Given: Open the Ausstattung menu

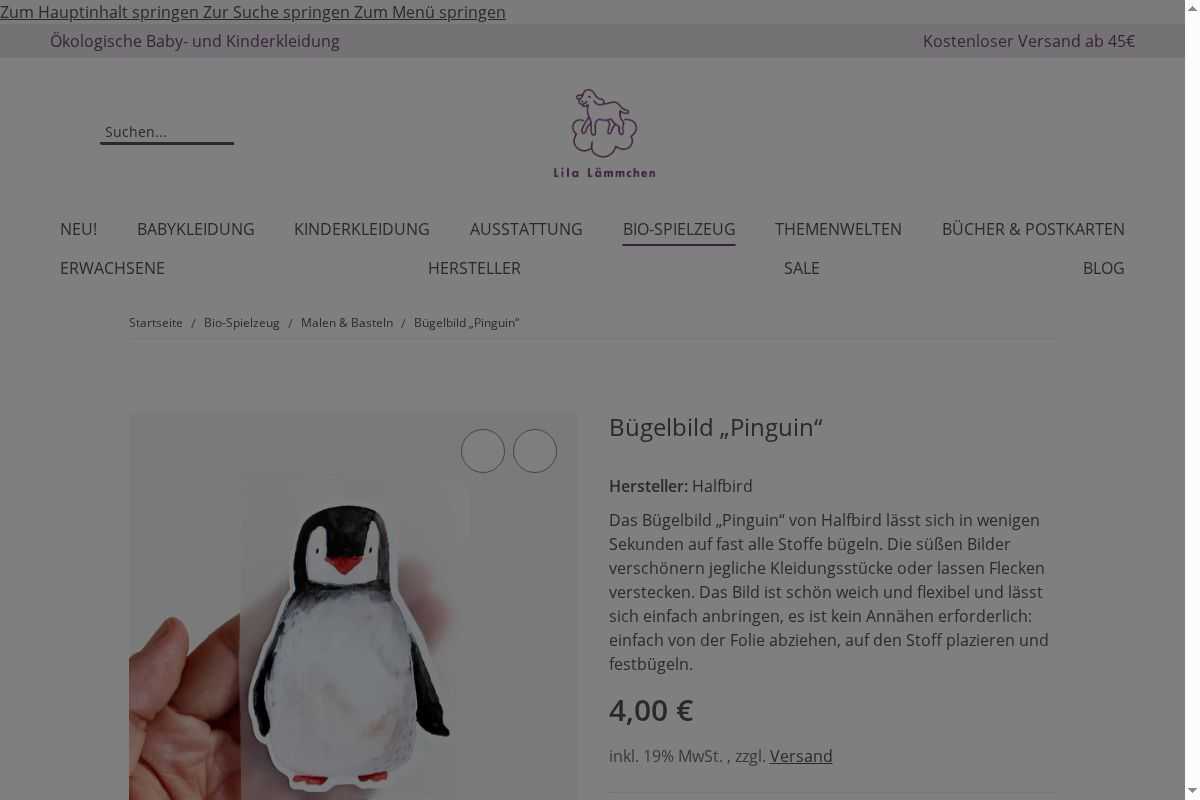Looking at the screenshot, I should [526, 229].
